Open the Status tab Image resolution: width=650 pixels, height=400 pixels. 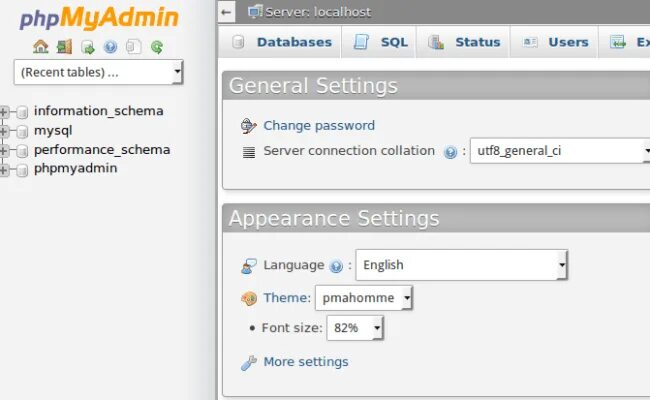point(464,42)
